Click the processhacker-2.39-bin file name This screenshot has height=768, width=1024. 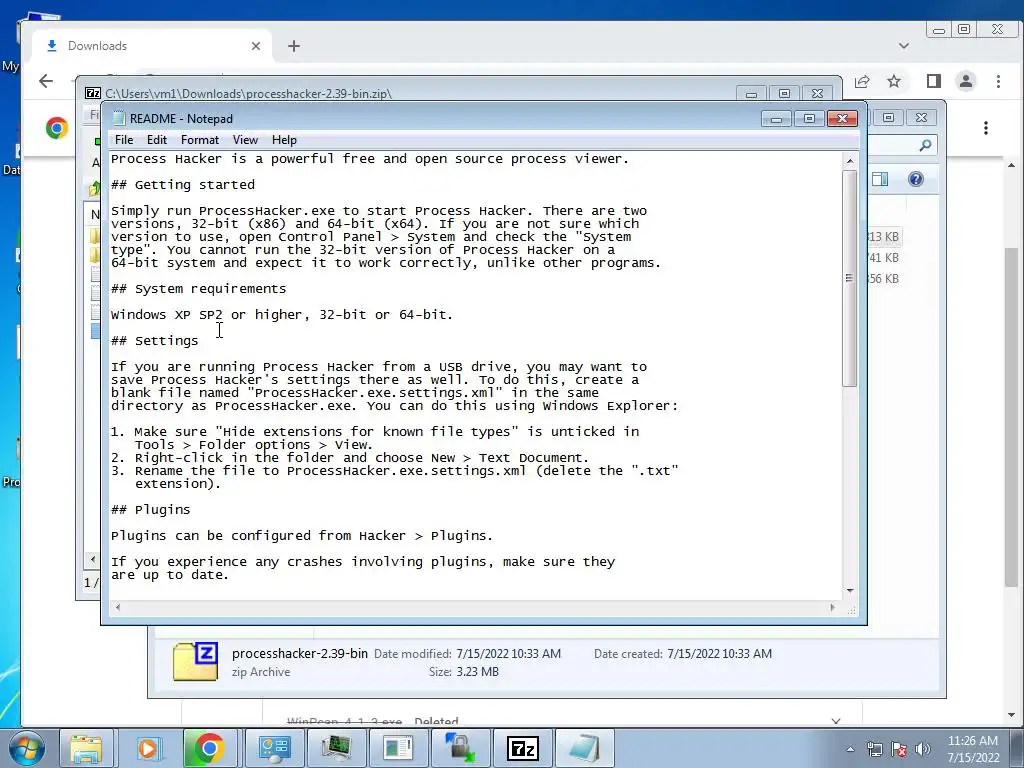coord(300,653)
